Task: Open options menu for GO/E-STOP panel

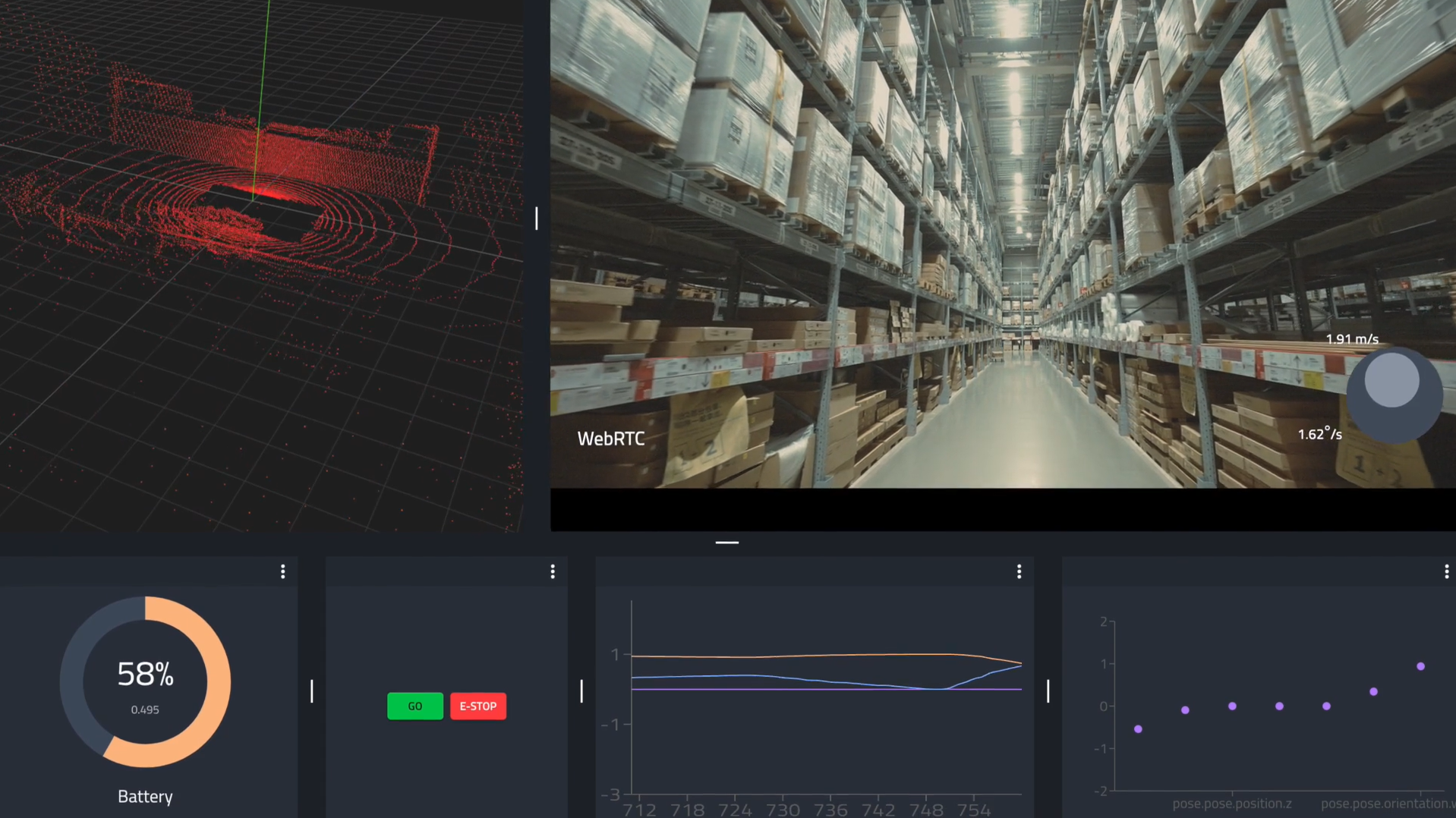Action: pos(553,571)
